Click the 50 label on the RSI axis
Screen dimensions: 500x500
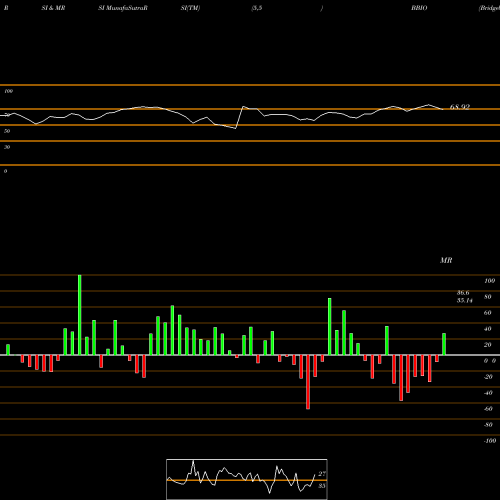(7, 131)
